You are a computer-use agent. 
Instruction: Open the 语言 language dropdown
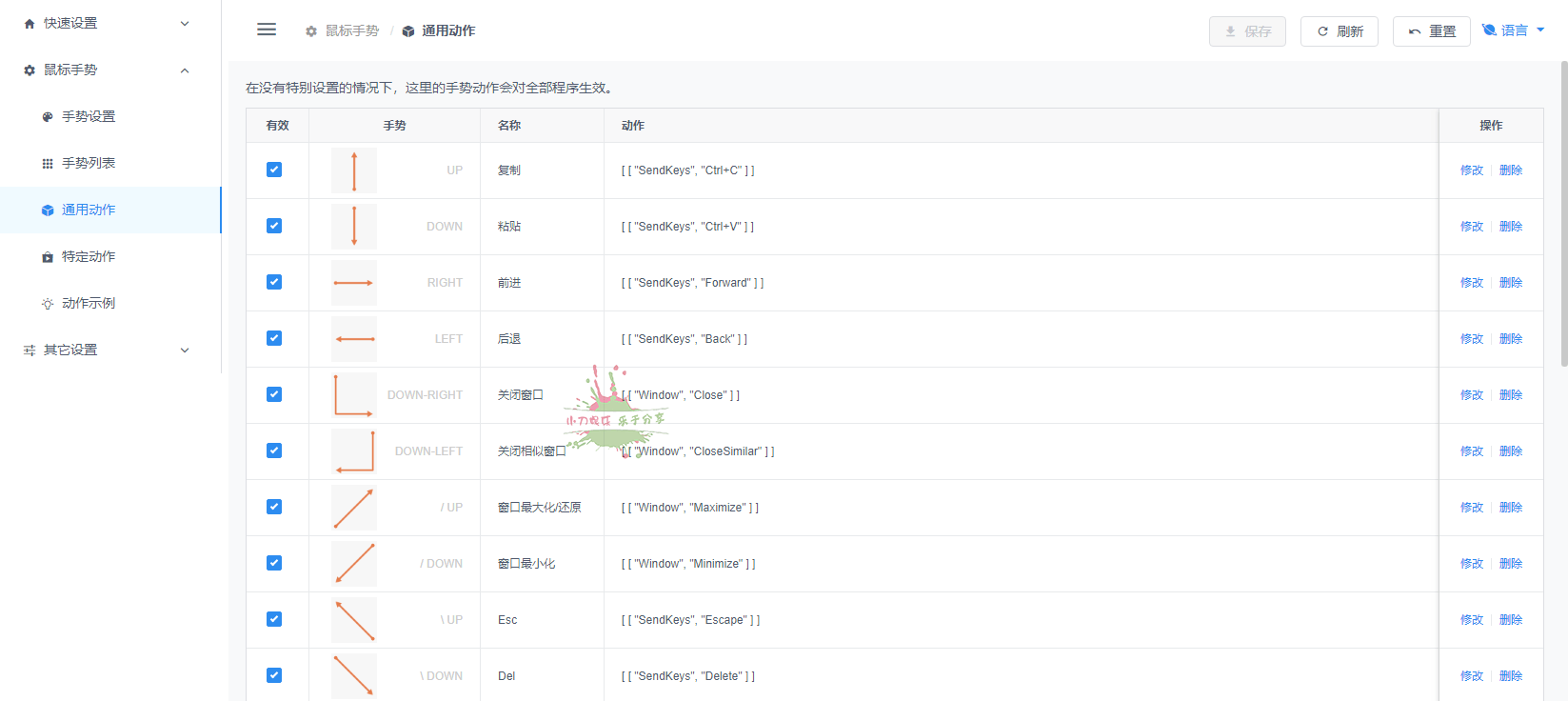(1514, 30)
